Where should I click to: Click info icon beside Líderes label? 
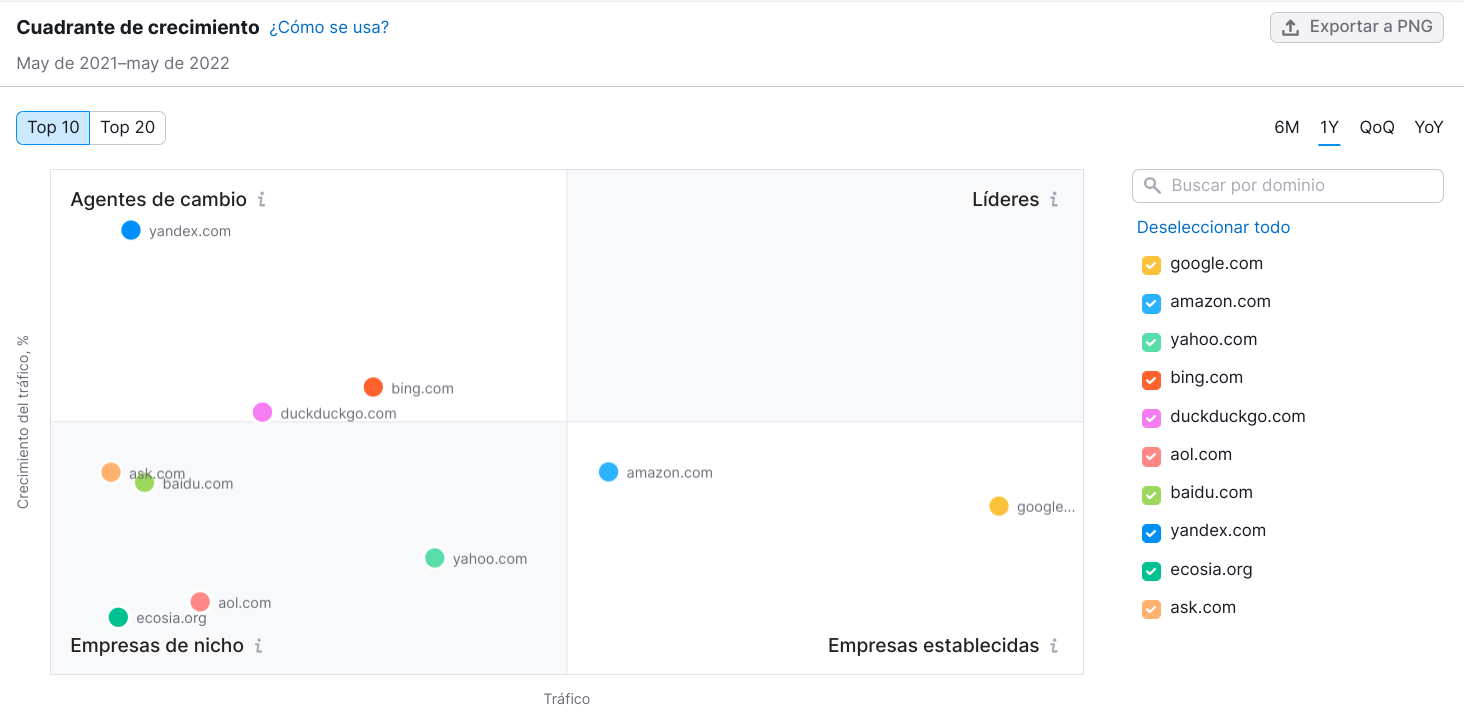pyautogui.click(x=1054, y=199)
